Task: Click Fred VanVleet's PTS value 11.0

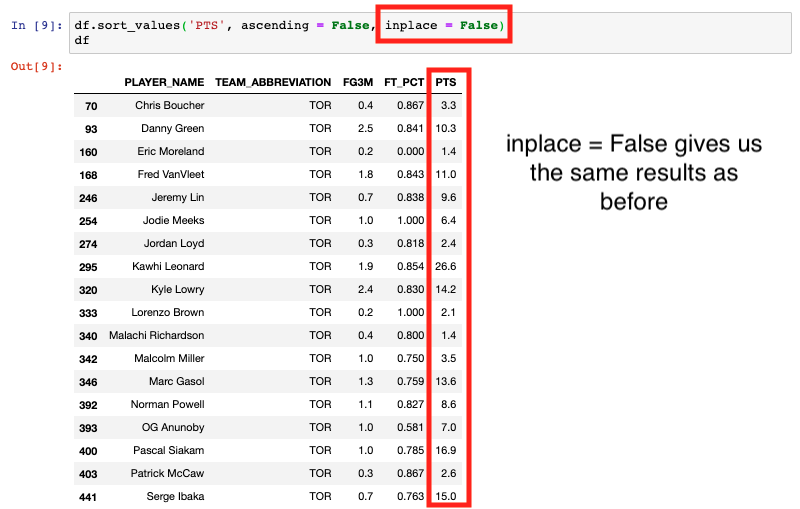Action: click(445, 174)
